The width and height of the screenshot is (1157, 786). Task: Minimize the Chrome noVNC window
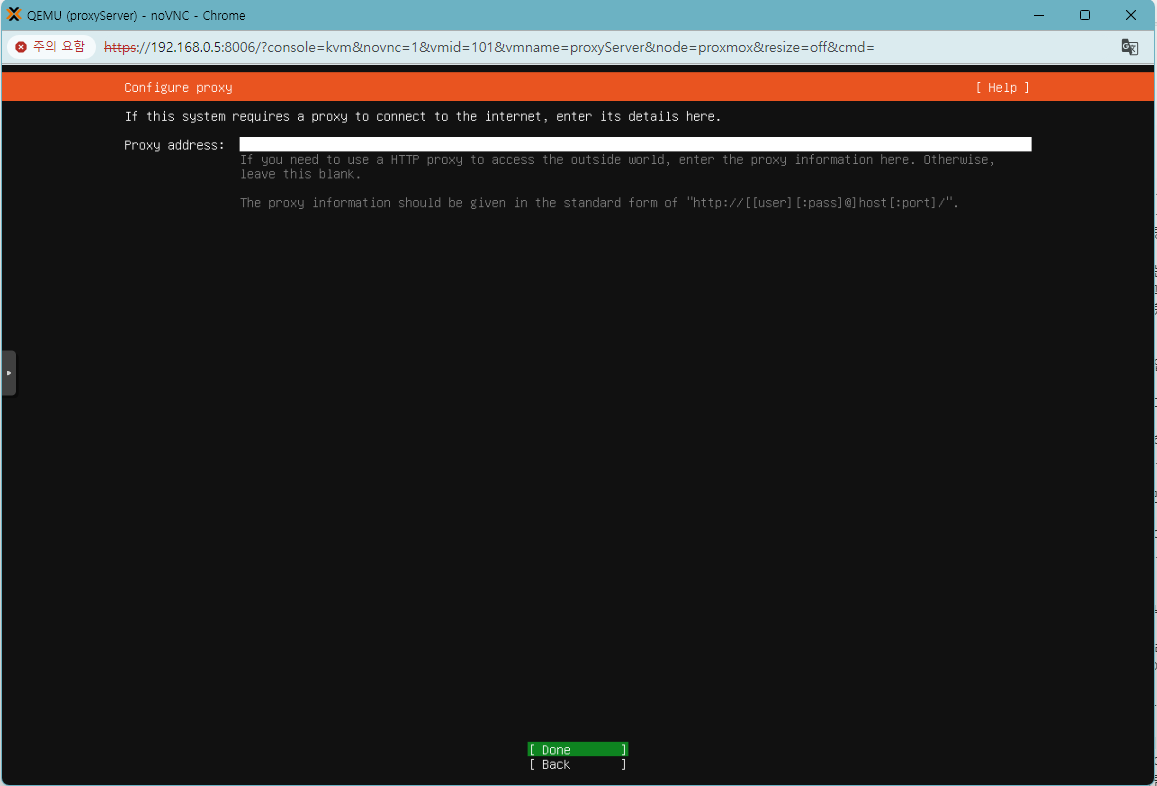point(1039,15)
